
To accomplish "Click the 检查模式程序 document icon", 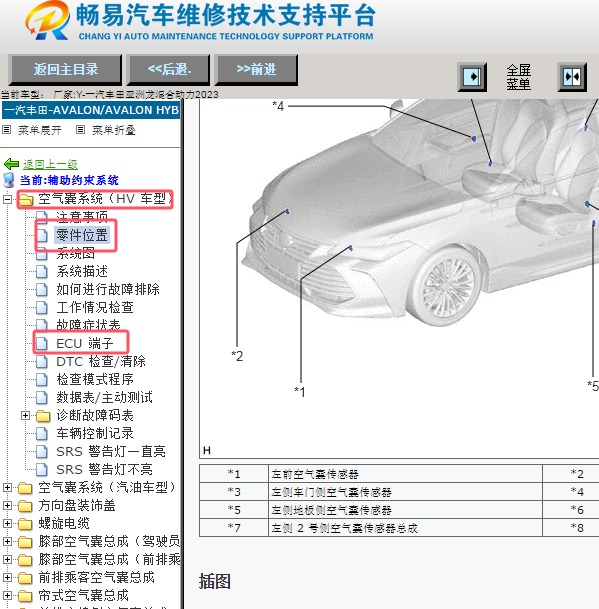I will tap(42, 379).
